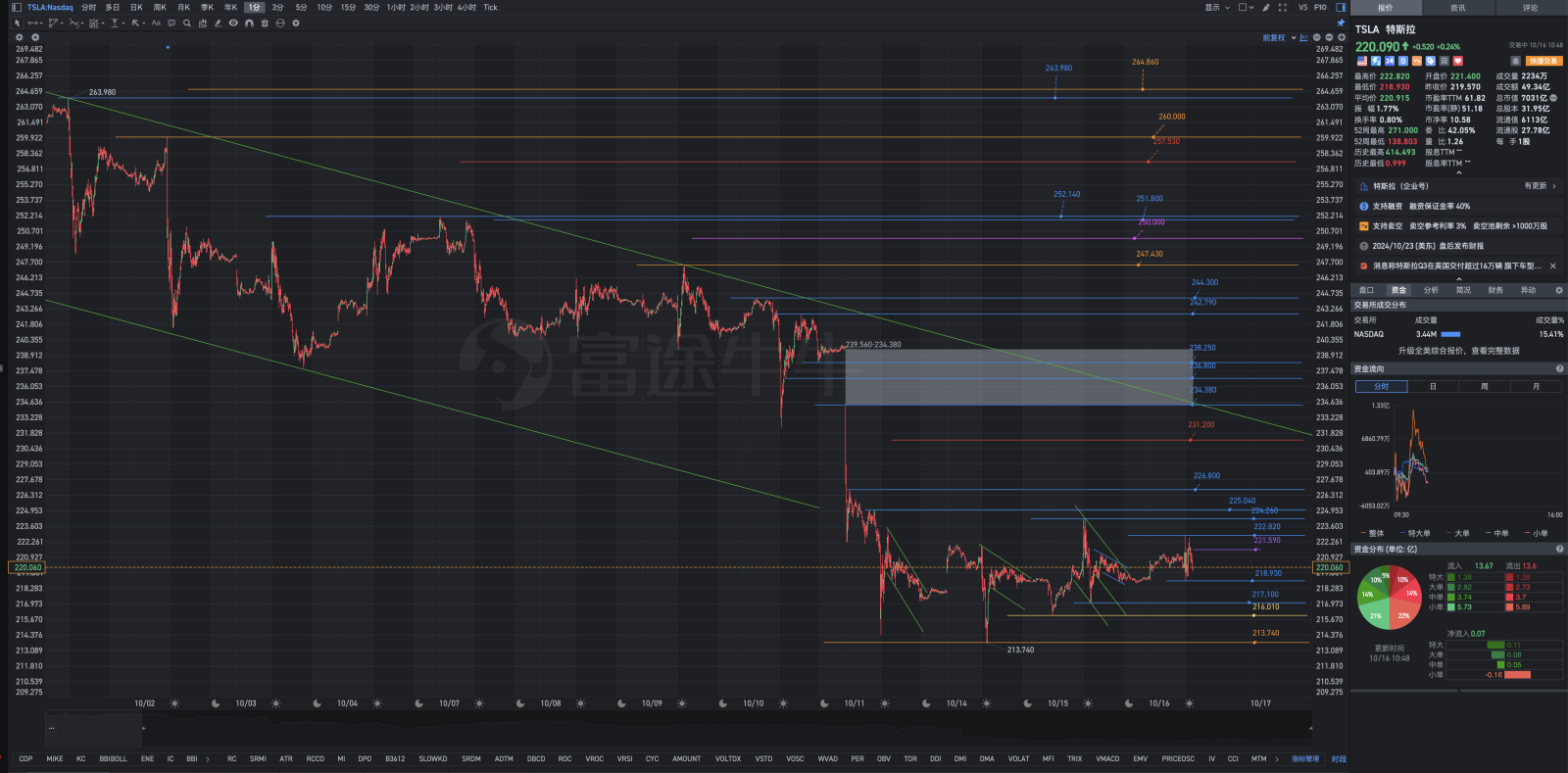Enable the magnet snap tool

click(249, 23)
